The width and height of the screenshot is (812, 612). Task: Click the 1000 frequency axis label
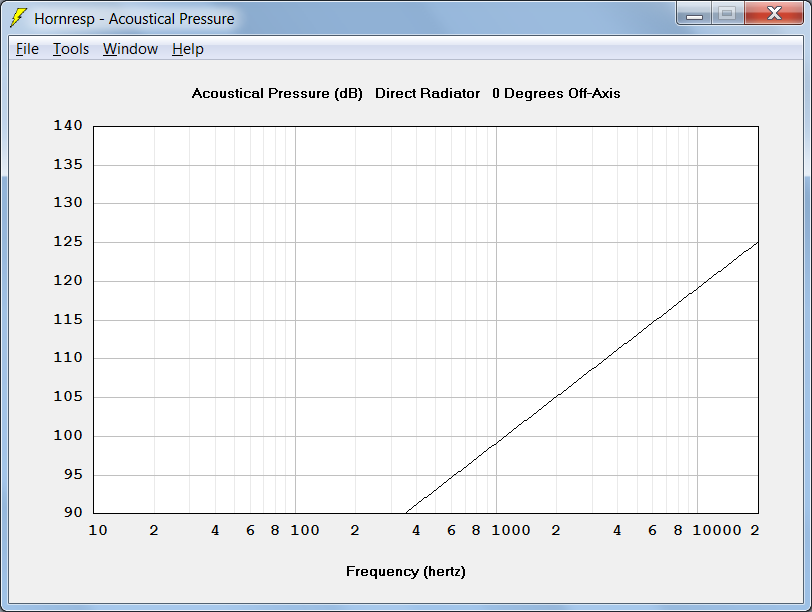(x=511, y=530)
